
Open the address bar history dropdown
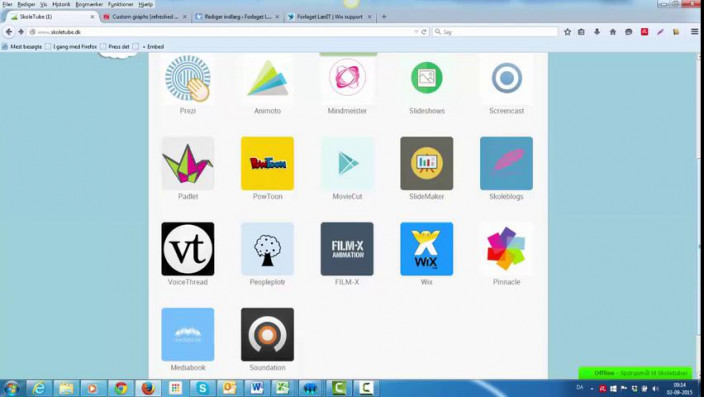click(416, 32)
